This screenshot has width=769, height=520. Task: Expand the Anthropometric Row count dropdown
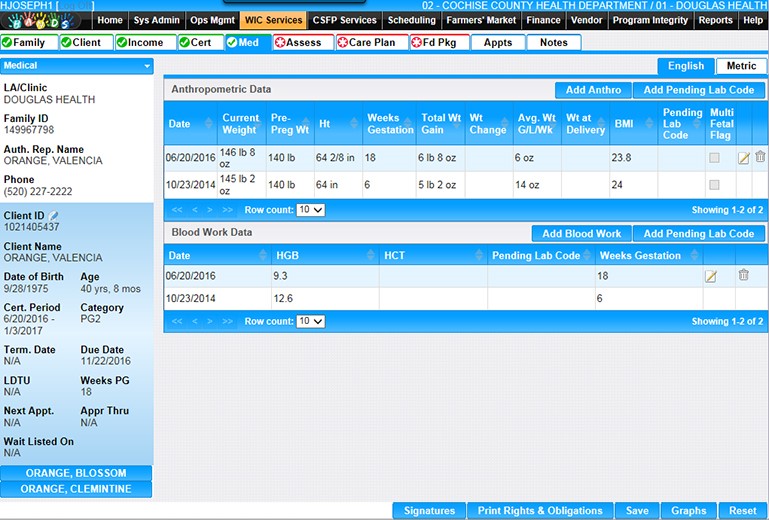(x=310, y=210)
